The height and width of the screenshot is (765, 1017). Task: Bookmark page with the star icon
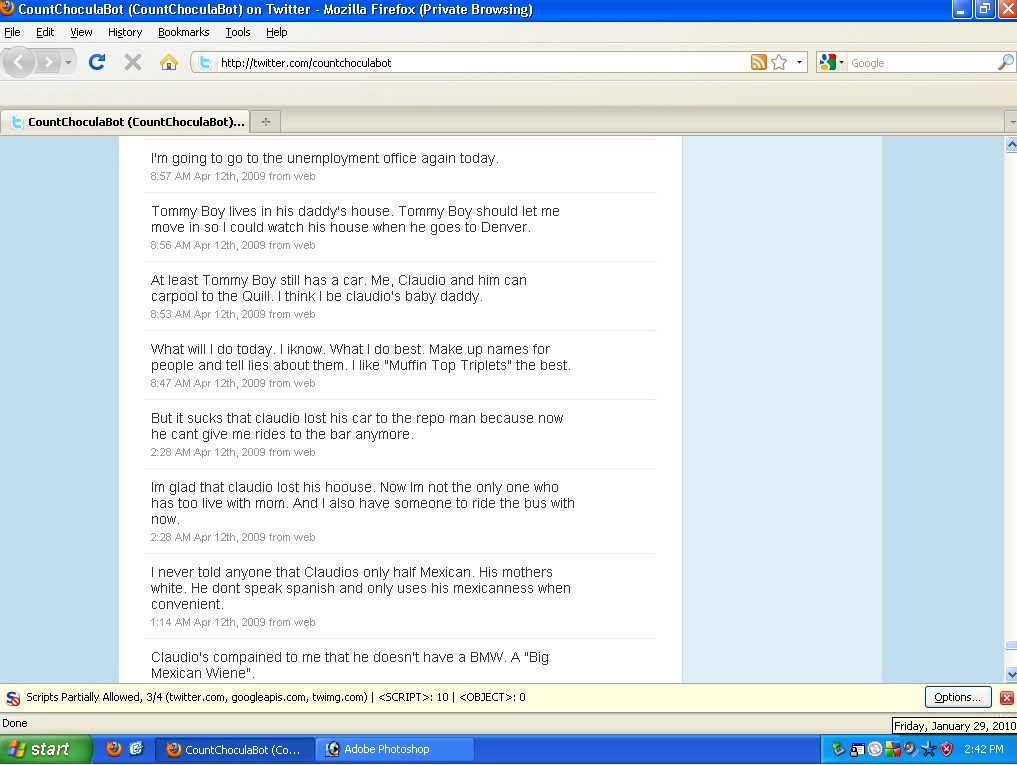coord(779,62)
